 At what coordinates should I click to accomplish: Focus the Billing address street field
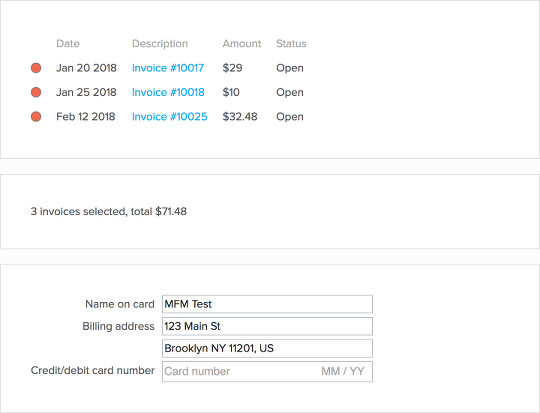[267, 326]
